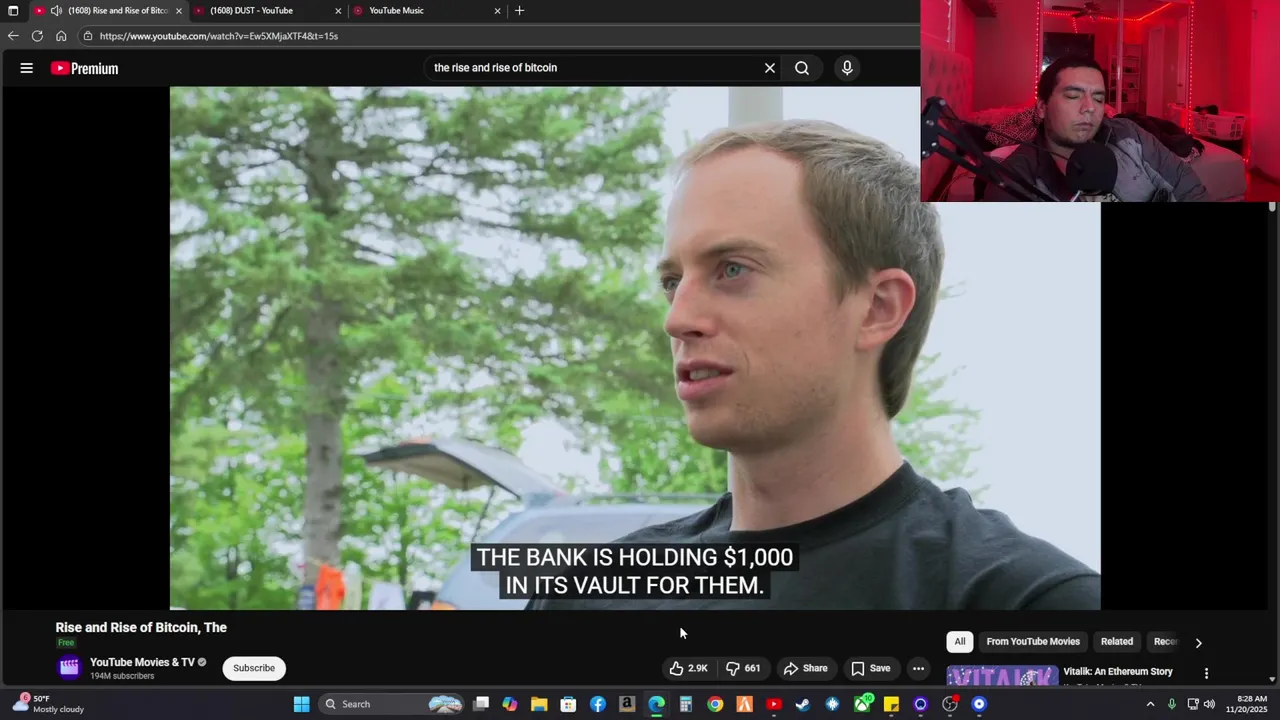Open Task View in the taskbar
The height and width of the screenshot is (720, 1280).
(481, 704)
